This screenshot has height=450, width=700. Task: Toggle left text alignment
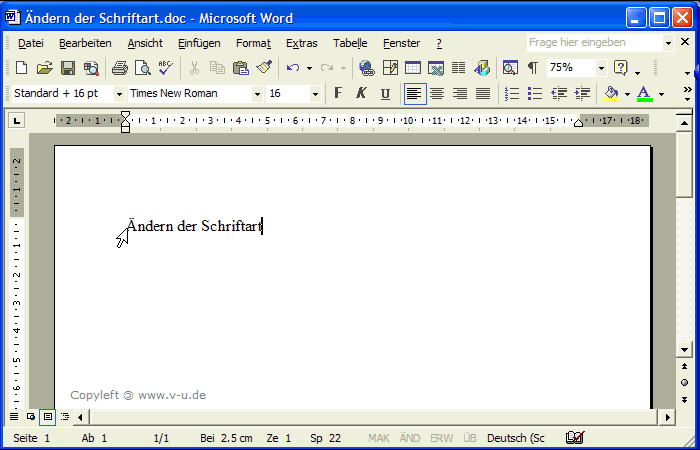[415, 94]
